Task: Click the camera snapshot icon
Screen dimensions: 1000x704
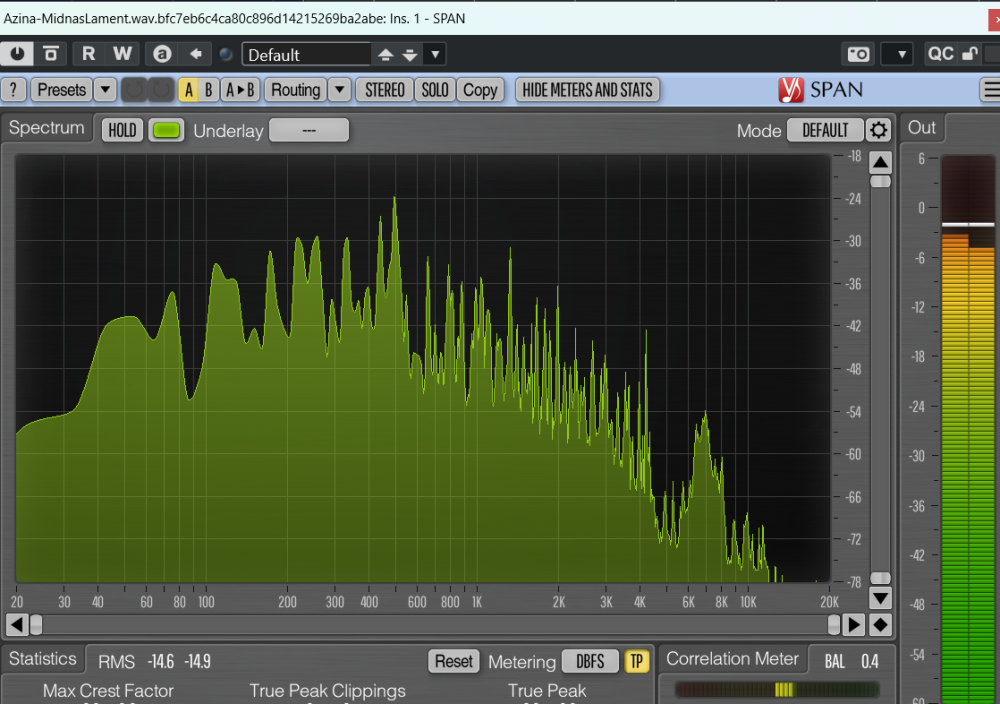Action: pyautogui.click(x=858, y=54)
